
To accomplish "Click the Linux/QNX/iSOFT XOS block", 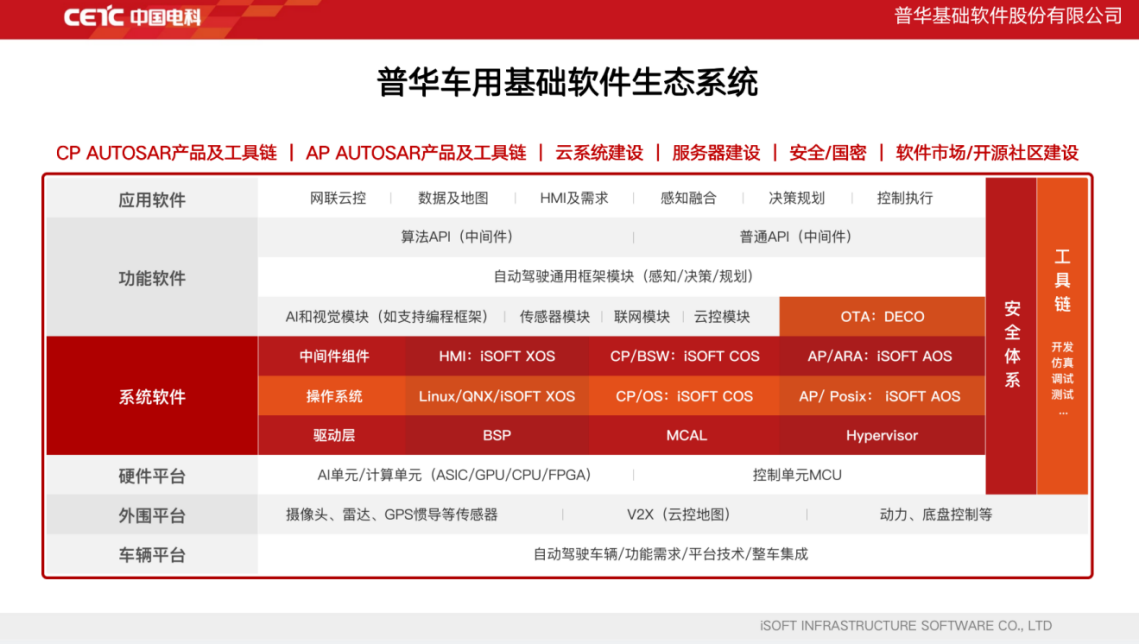I will pos(497,396).
